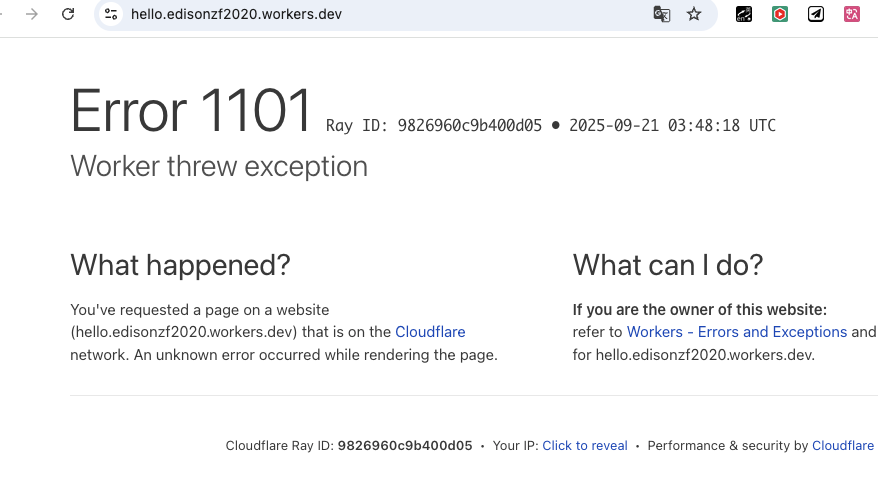Click 'for hello.edisonzf2020.workers.dev.' text

693,355
